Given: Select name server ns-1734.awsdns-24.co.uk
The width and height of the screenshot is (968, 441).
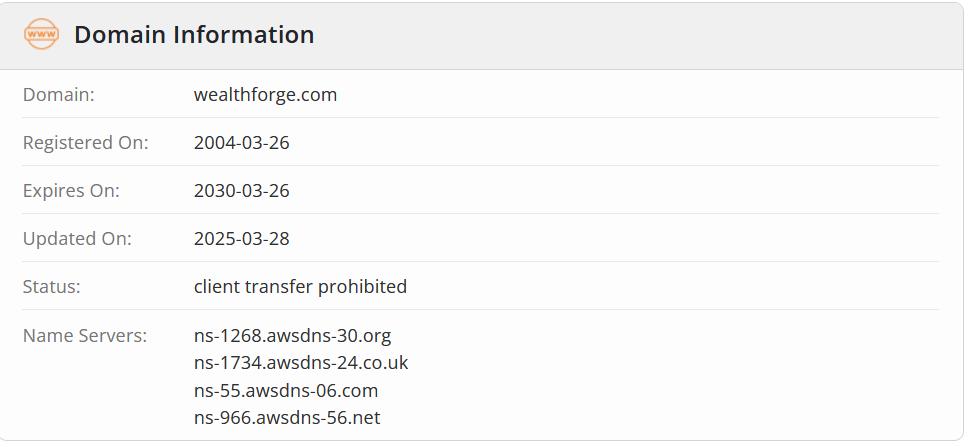Looking at the screenshot, I should pyautogui.click(x=301, y=363).
